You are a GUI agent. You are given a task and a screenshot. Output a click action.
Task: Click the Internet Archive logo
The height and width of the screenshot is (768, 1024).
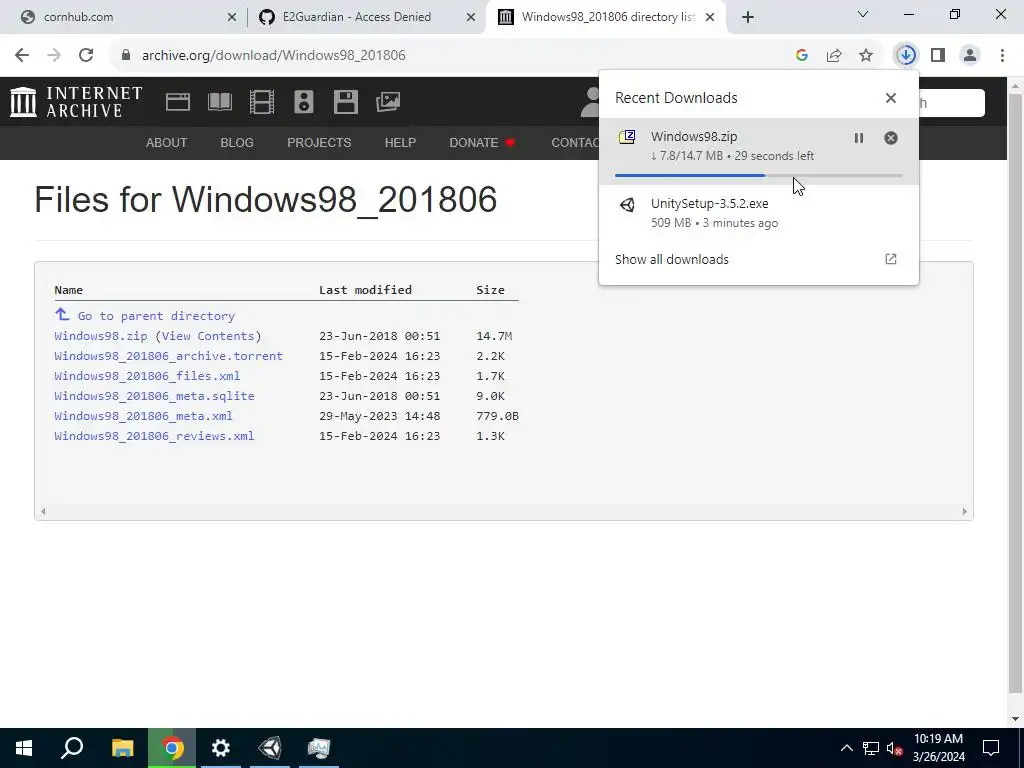76,103
